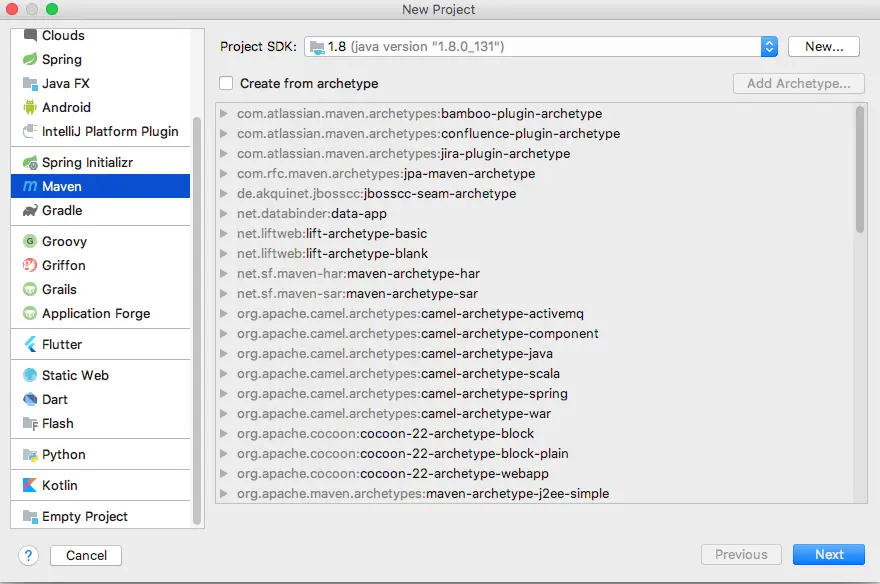Click the Static Web globe icon
This screenshot has width=880, height=584.
click(x=30, y=375)
